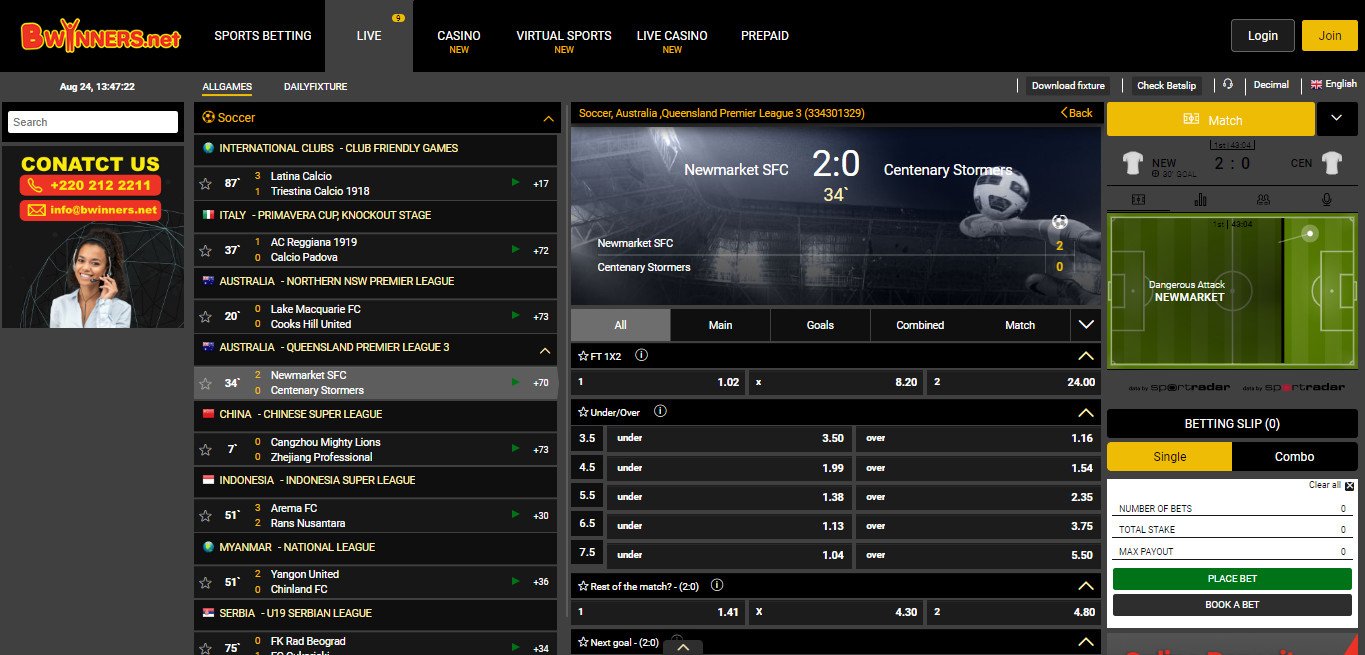1365x655 pixels.
Task: Favorite the AC Reggiana 1919 match star
Action: coord(205,250)
